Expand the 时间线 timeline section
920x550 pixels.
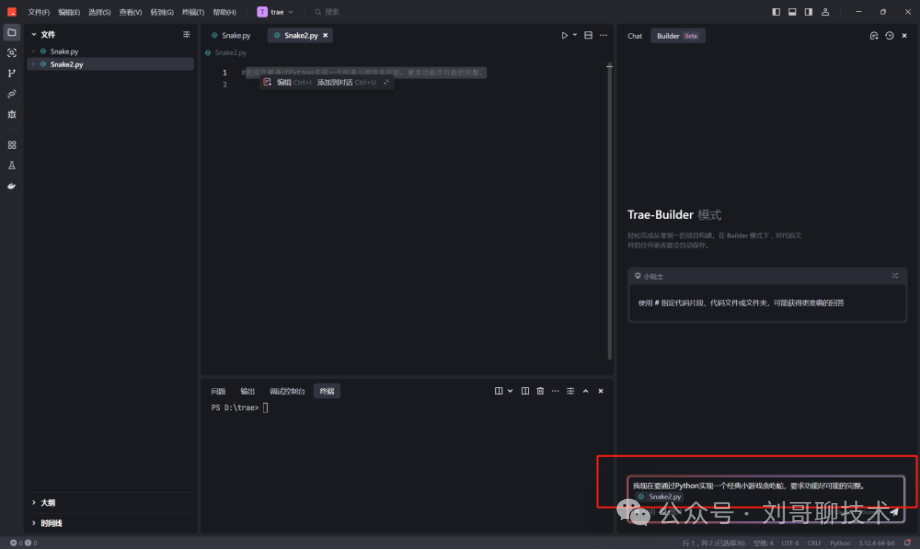click(x=50, y=523)
